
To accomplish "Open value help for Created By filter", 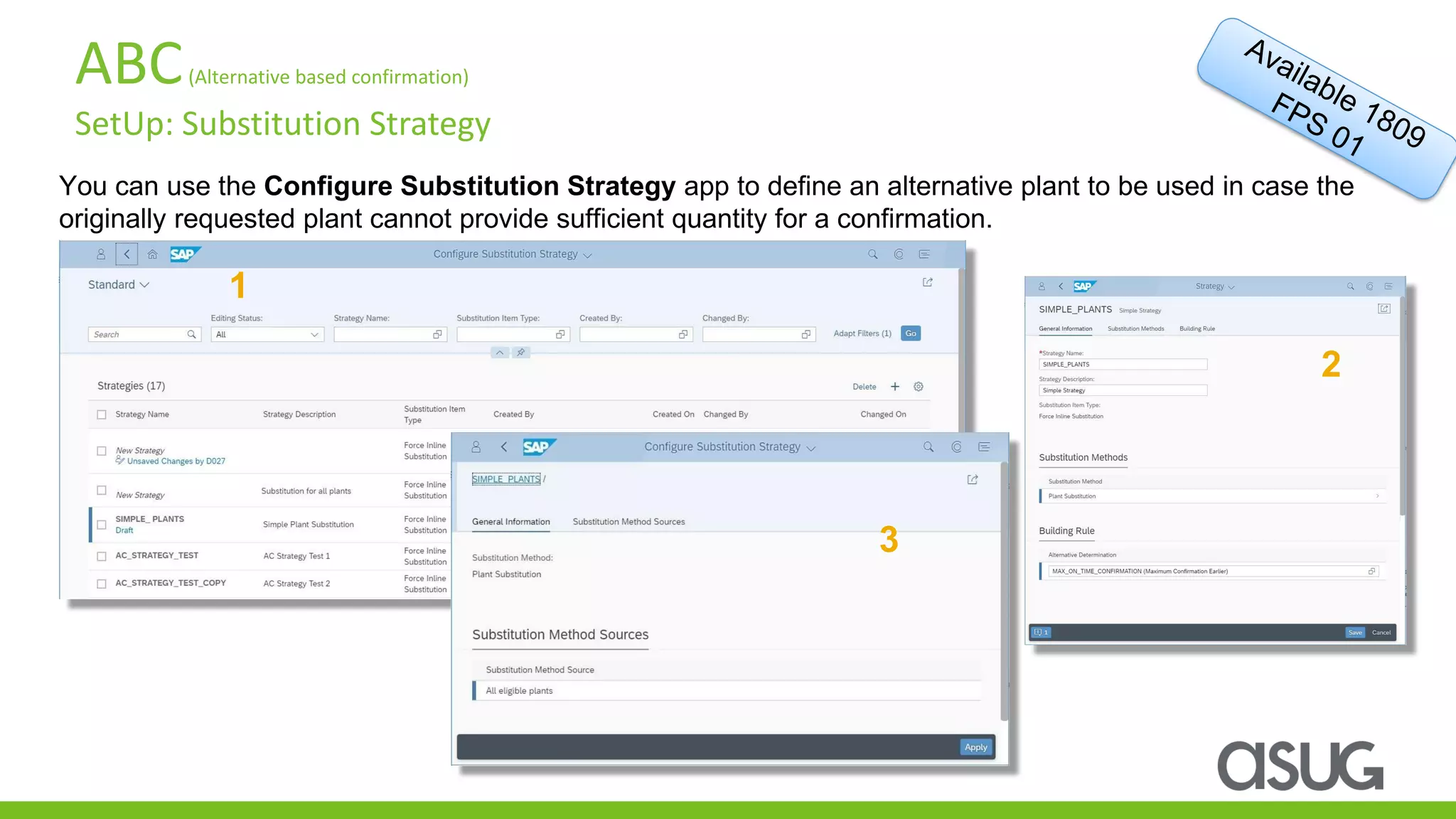I will [683, 334].
